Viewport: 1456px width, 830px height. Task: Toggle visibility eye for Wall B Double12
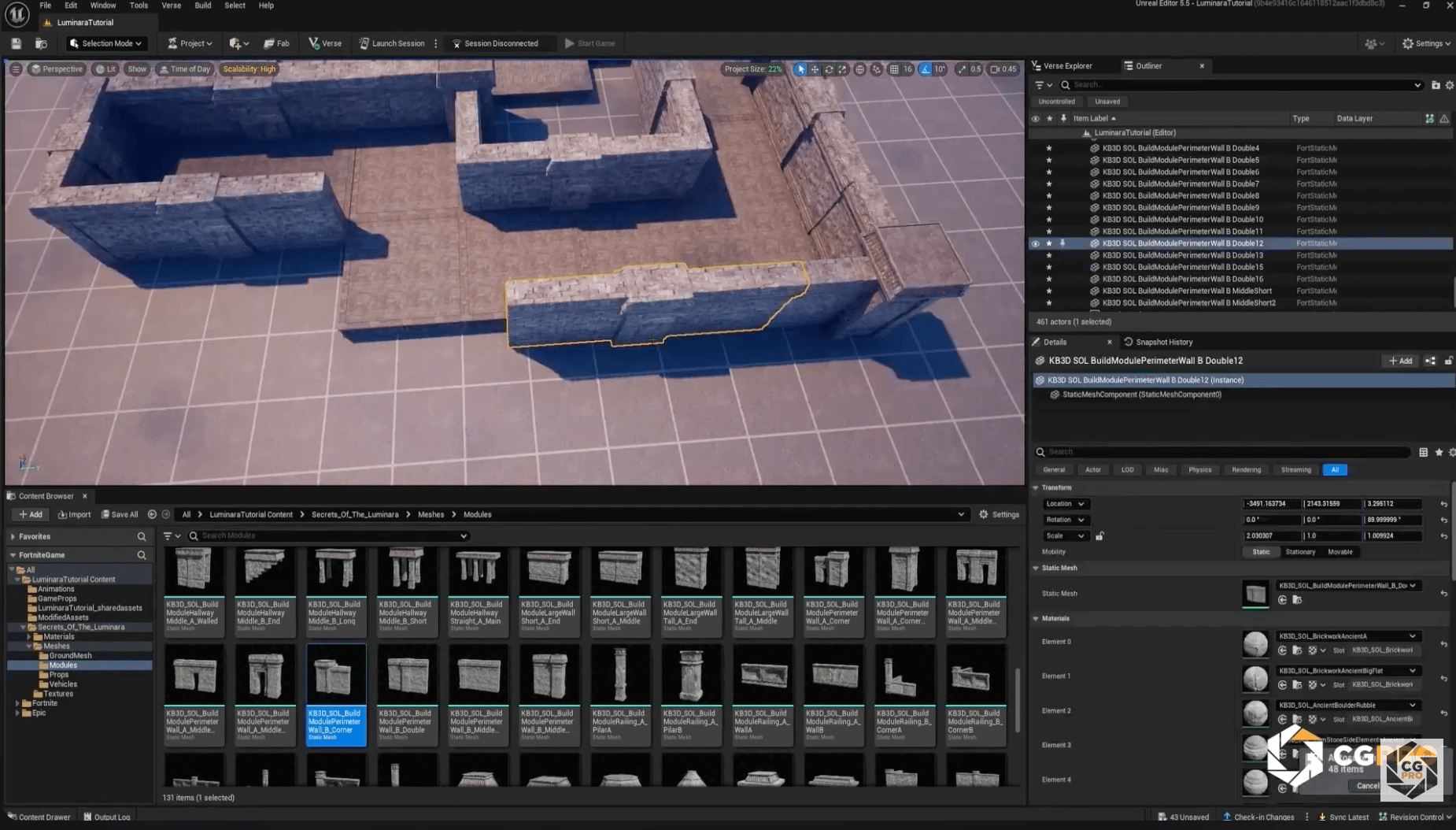pyautogui.click(x=1035, y=243)
